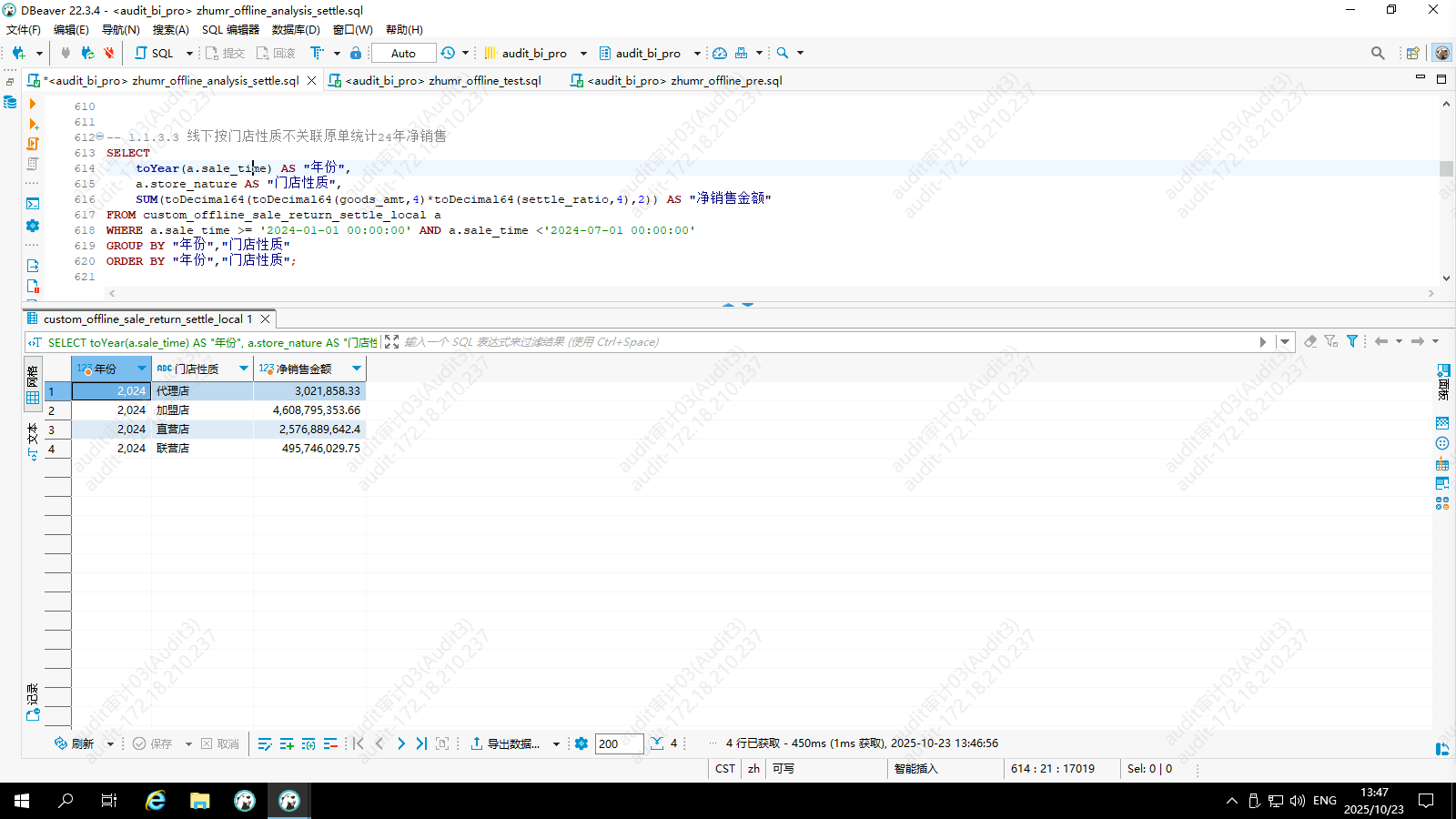Click the new database connection plug icon
This screenshot has height=819, width=1456.
(x=18, y=53)
